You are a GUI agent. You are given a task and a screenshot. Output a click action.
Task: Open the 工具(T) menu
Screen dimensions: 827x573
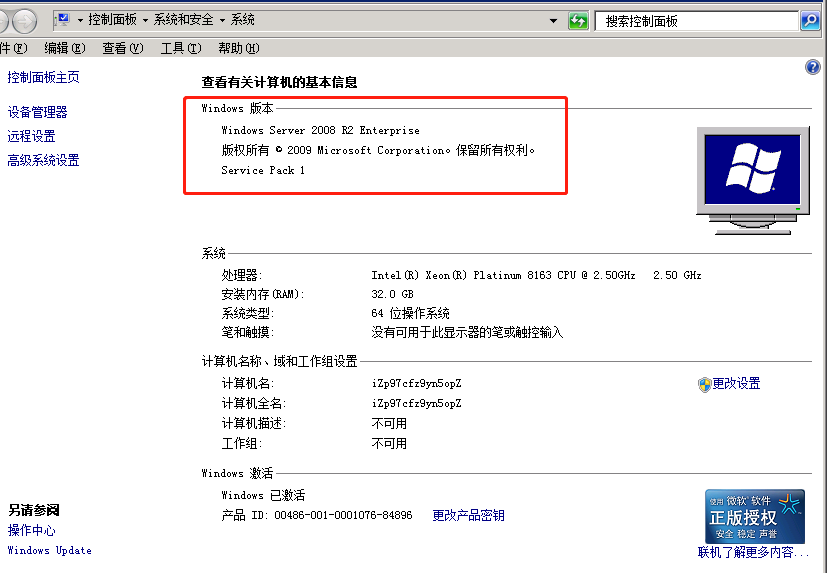(180, 49)
